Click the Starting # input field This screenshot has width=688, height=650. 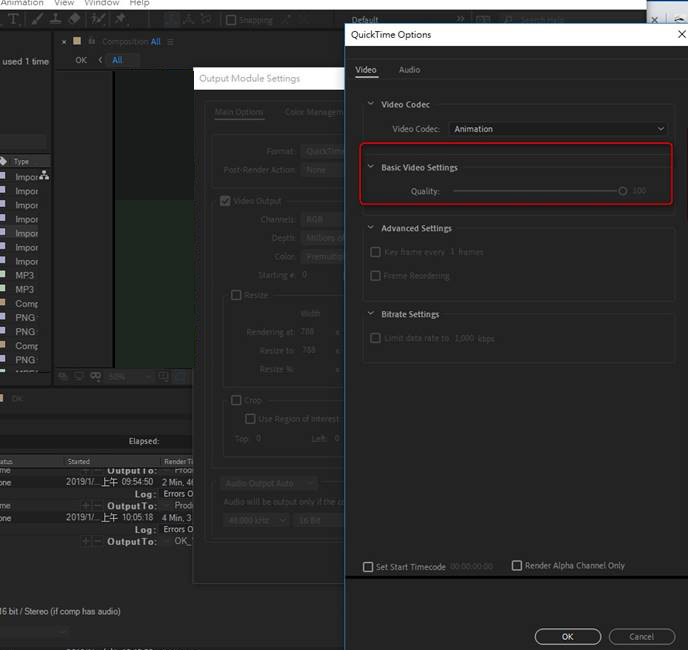pyautogui.click(x=305, y=275)
